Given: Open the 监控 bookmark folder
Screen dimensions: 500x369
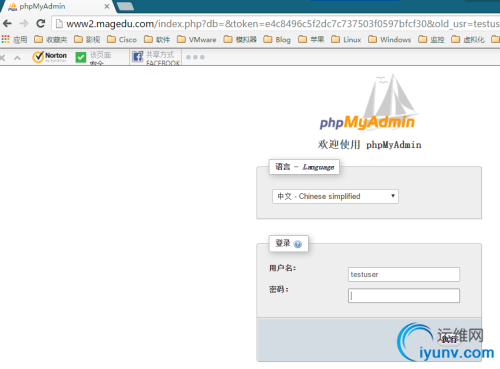Looking at the screenshot, I should [x=431, y=39].
